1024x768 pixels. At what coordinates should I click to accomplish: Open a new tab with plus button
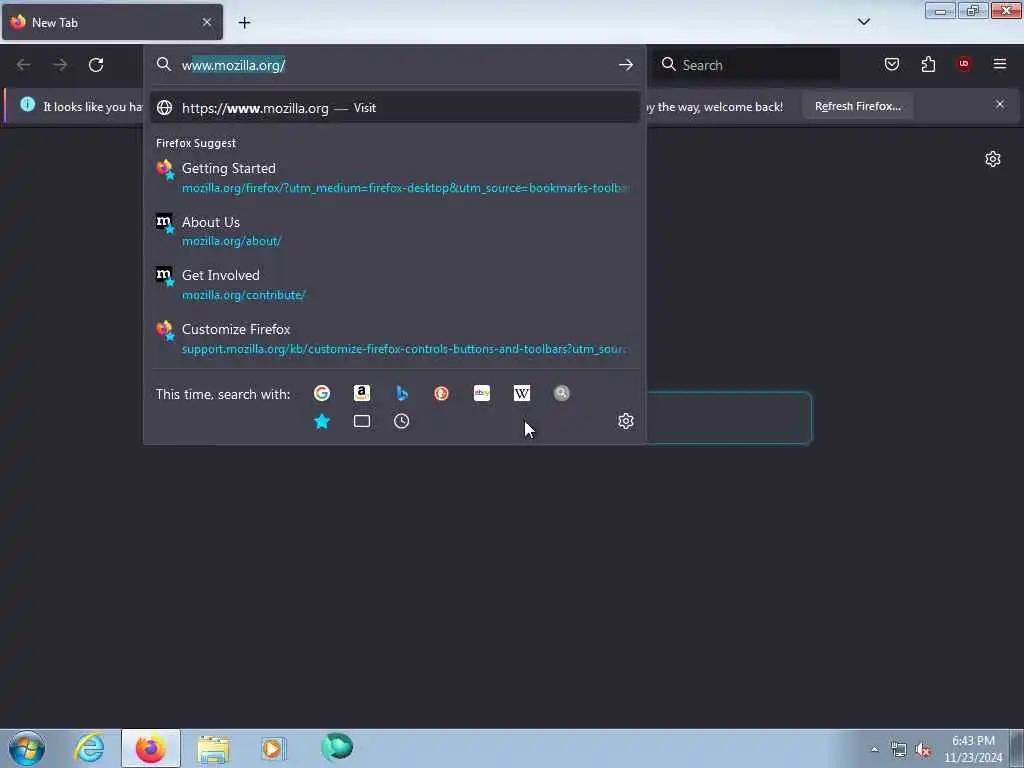click(244, 23)
